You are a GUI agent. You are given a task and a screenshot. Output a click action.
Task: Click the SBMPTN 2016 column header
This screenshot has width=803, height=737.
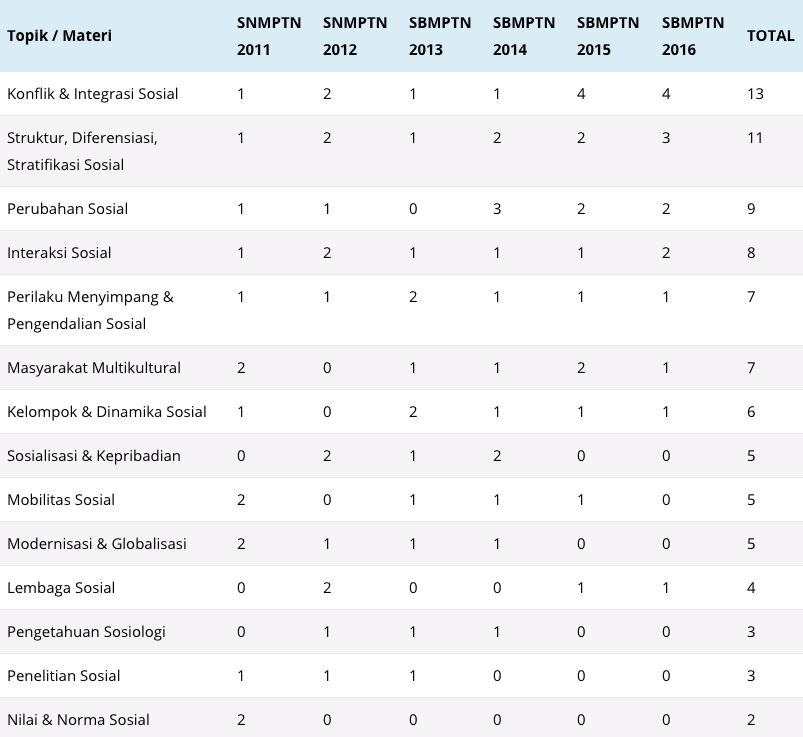693,36
